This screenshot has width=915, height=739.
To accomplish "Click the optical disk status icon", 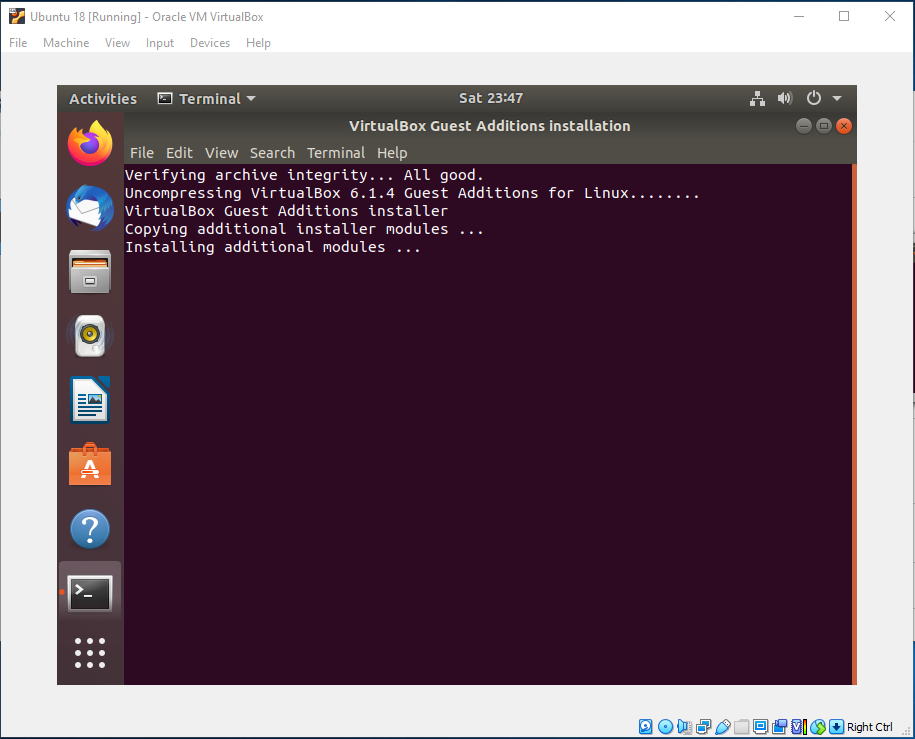I will point(665,727).
